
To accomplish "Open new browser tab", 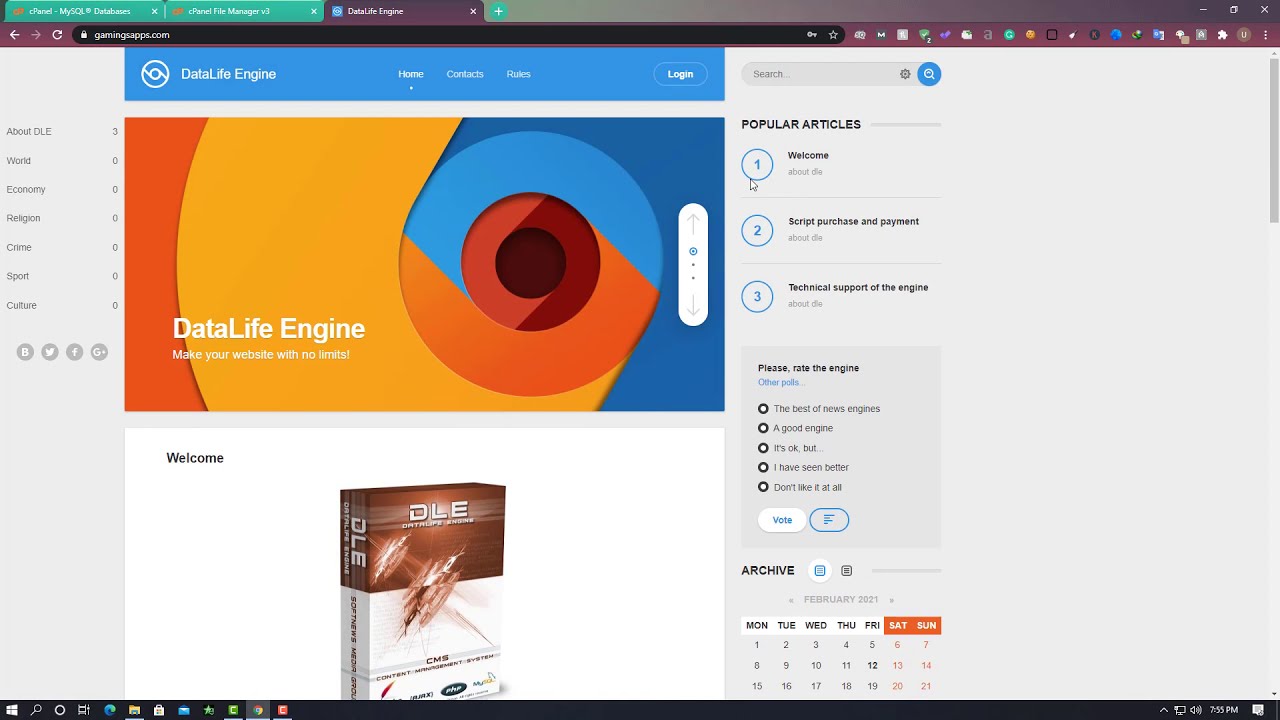I will pos(498,11).
